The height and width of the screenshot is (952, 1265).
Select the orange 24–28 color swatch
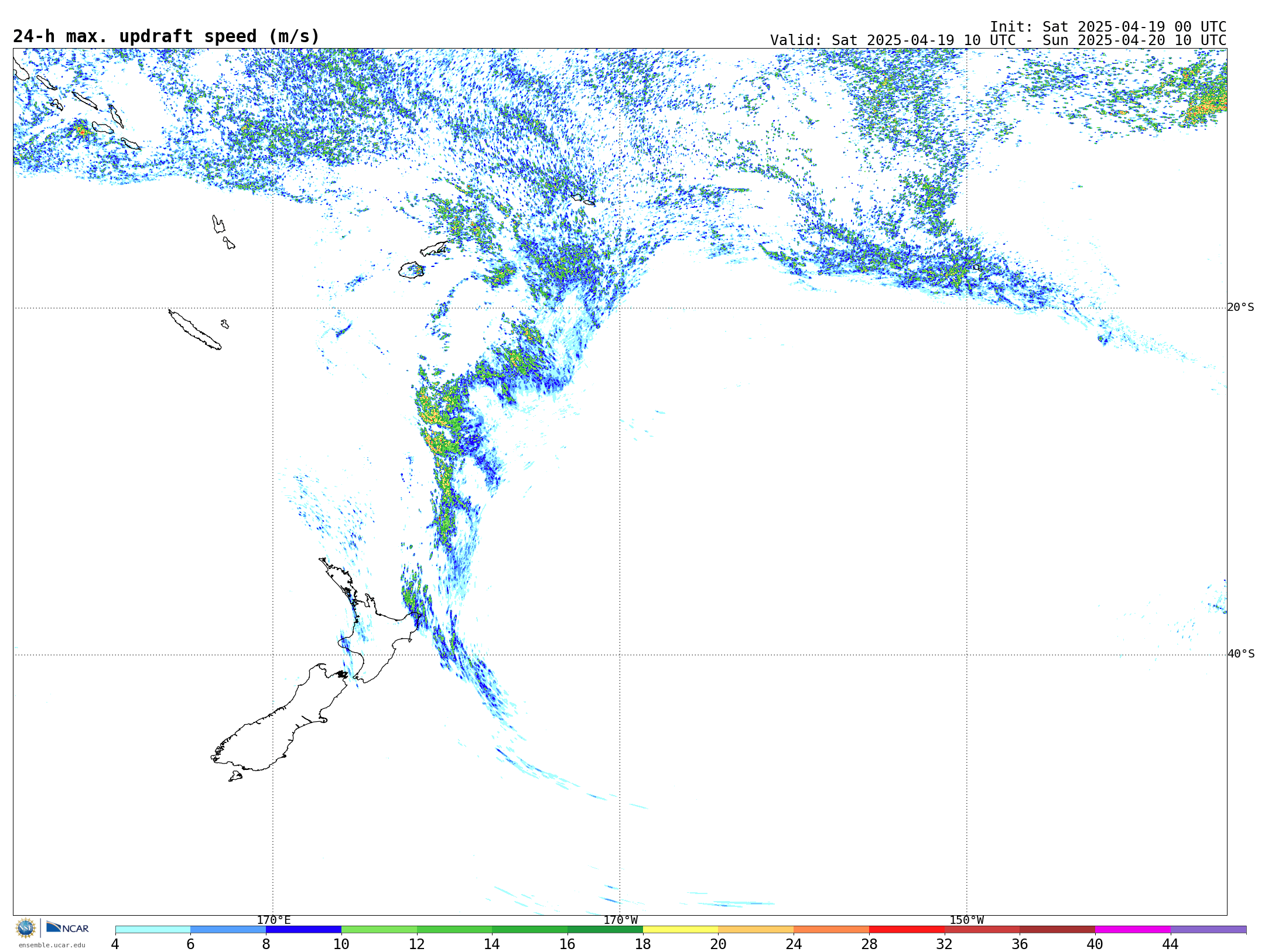coord(832,930)
